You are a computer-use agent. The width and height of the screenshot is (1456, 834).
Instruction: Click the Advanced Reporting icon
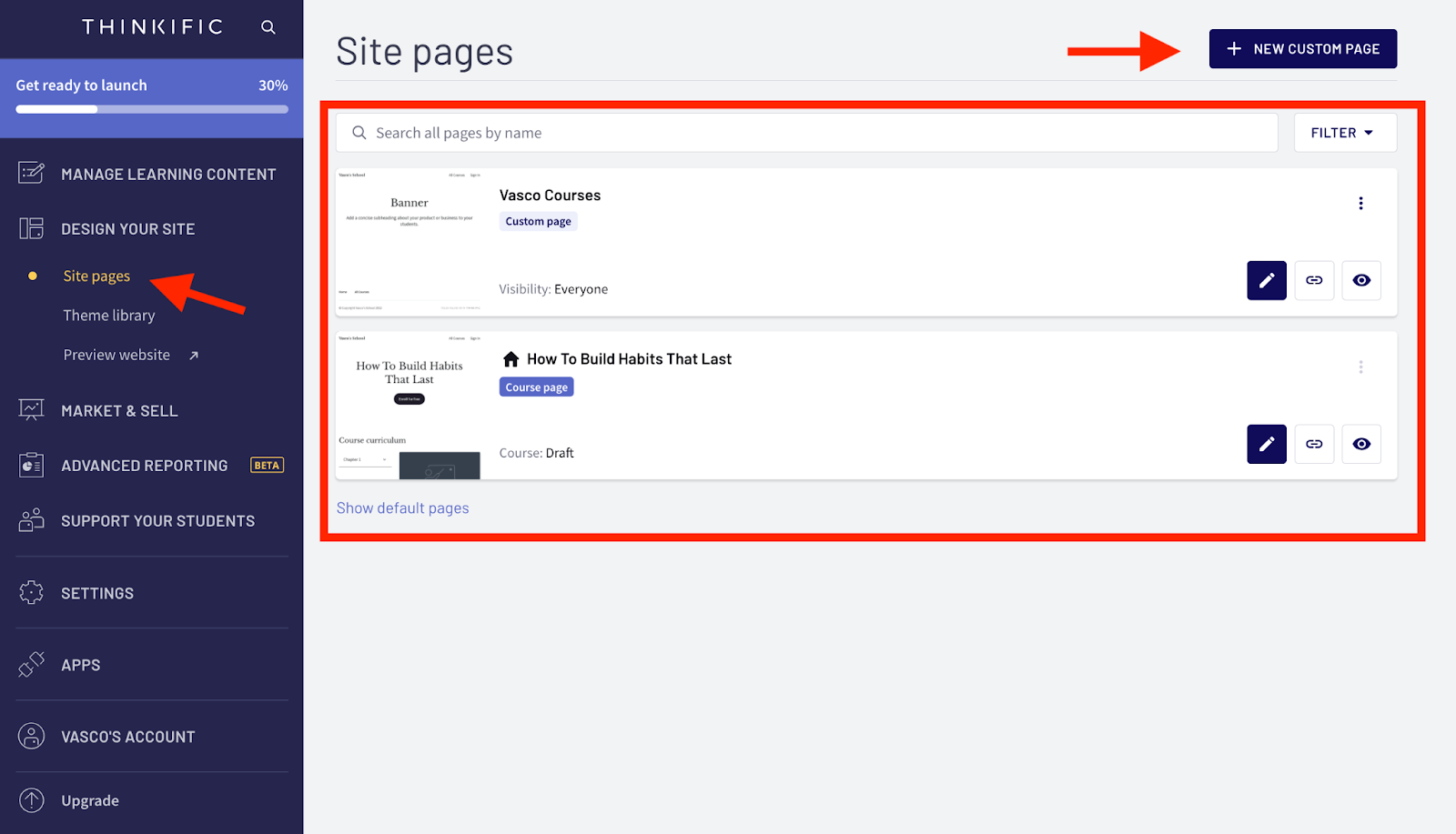[x=31, y=465]
